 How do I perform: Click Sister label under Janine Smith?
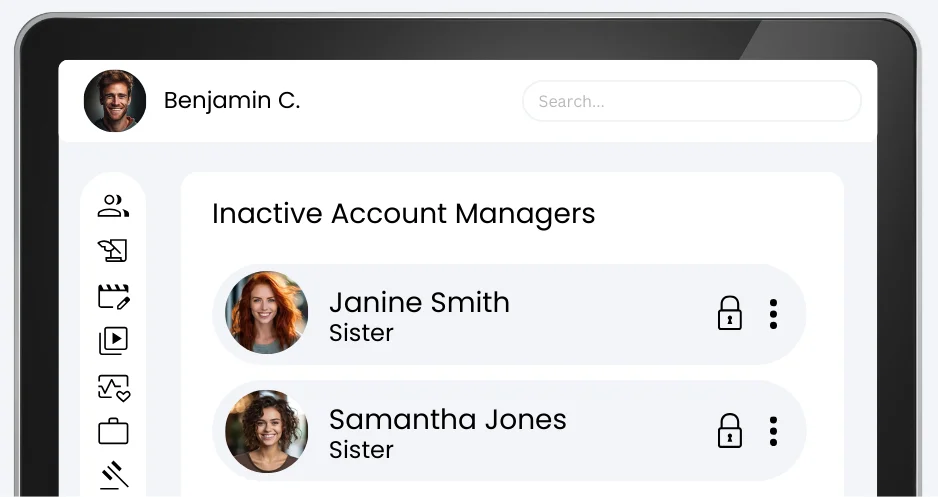361,333
